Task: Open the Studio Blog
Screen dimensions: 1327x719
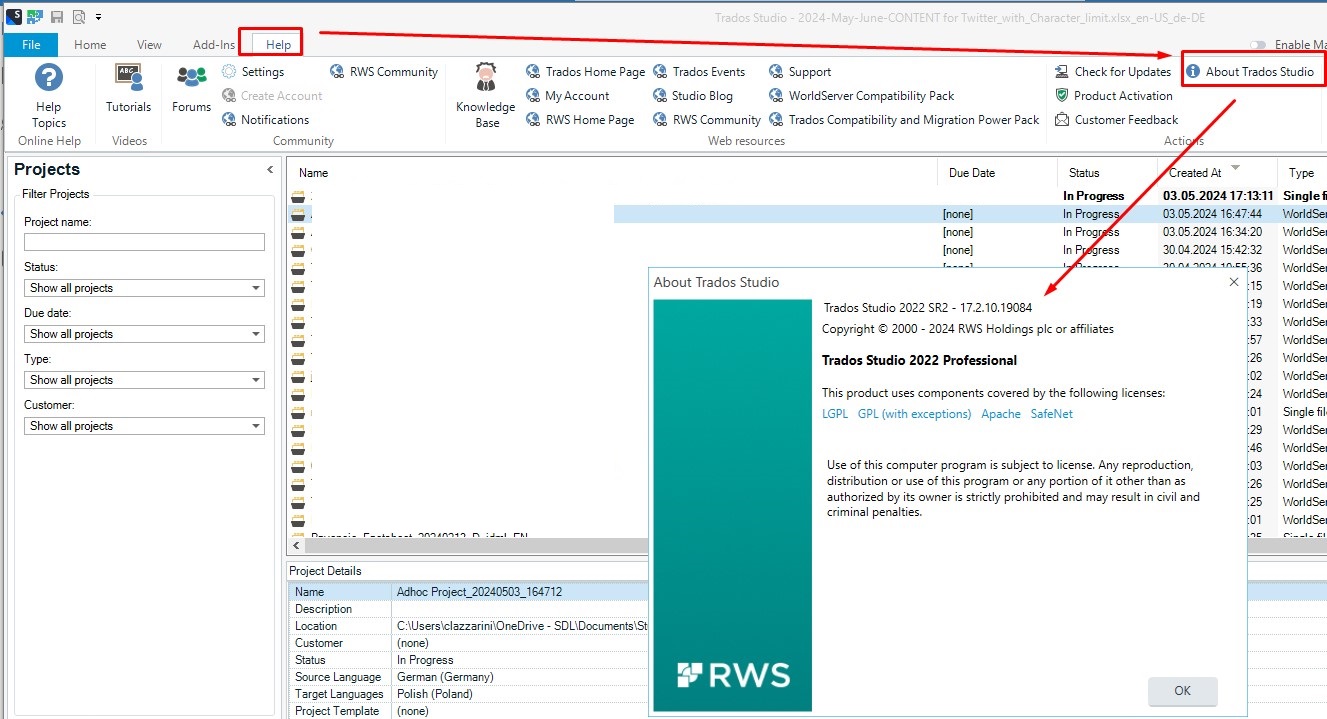Action: (x=693, y=96)
